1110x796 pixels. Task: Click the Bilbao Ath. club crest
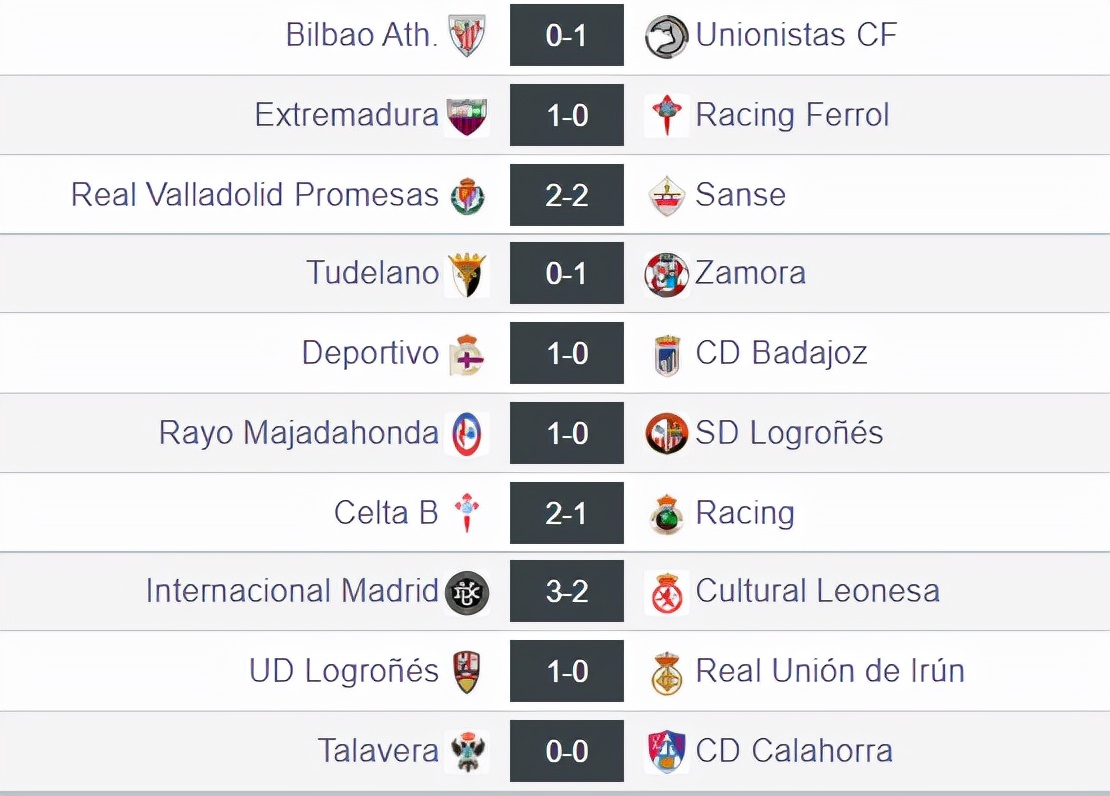[467, 36]
